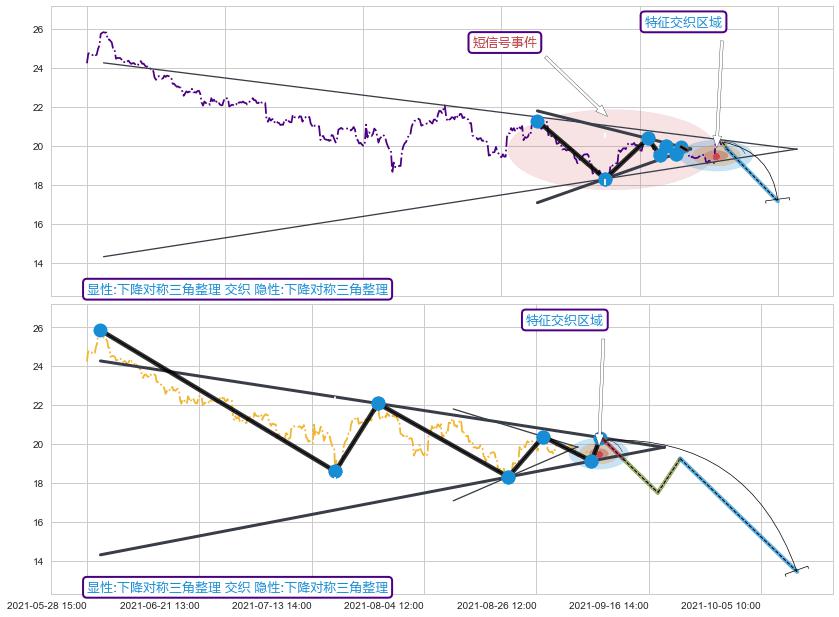Select bottom chart's blue peak marker near 22

378,403
